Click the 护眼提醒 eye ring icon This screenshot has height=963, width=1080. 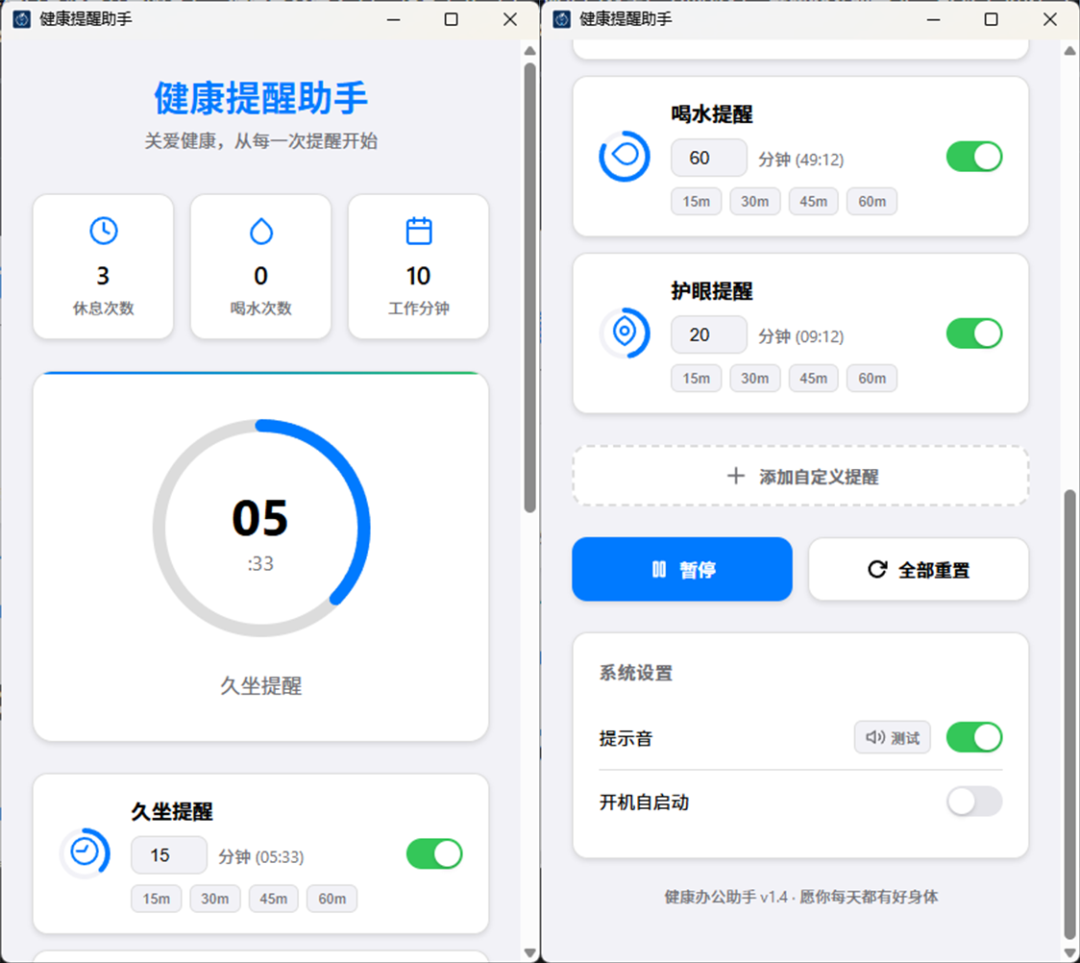pyautogui.click(x=624, y=333)
